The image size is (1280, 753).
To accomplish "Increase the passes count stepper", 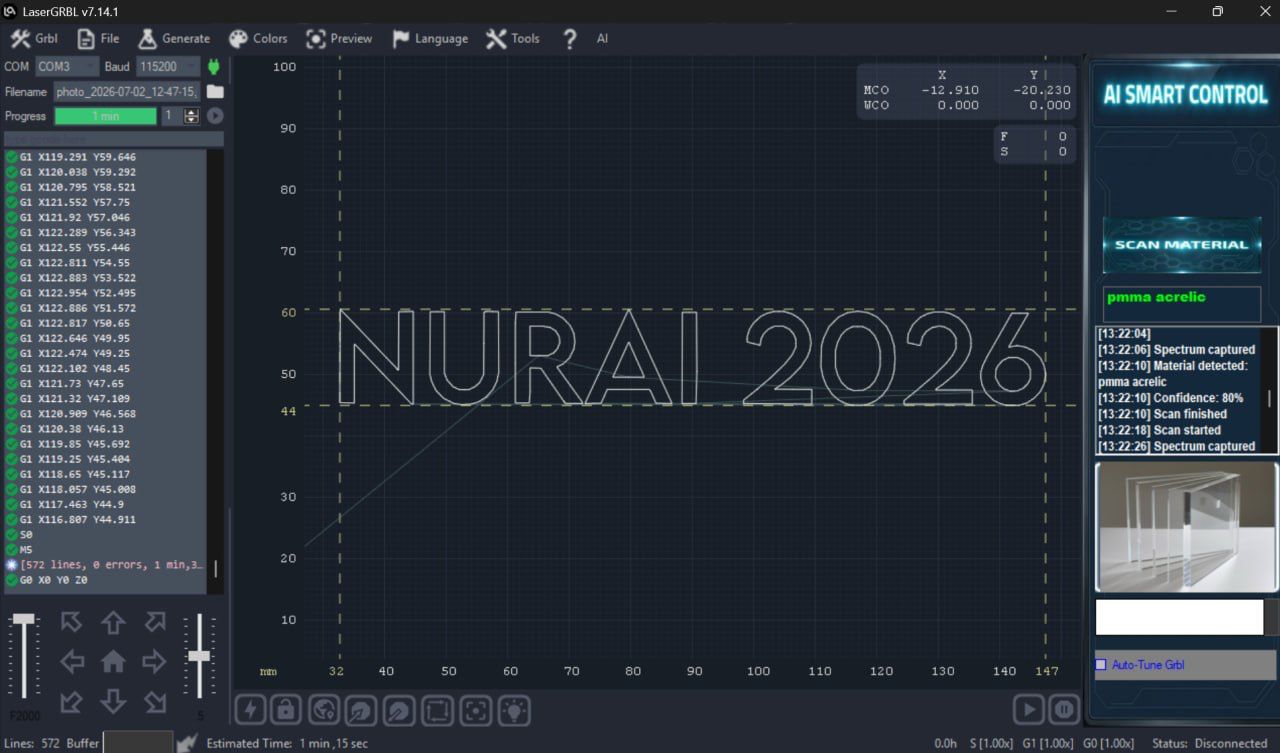I will 192,112.
